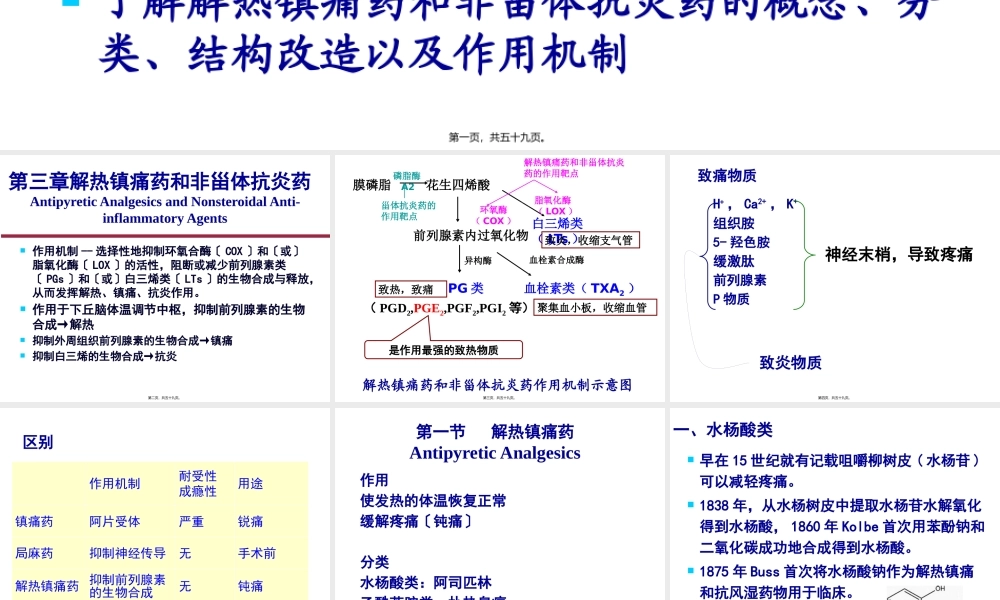
Task: Click the 是作用最强的致热物质 callout box
Action: (443, 349)
